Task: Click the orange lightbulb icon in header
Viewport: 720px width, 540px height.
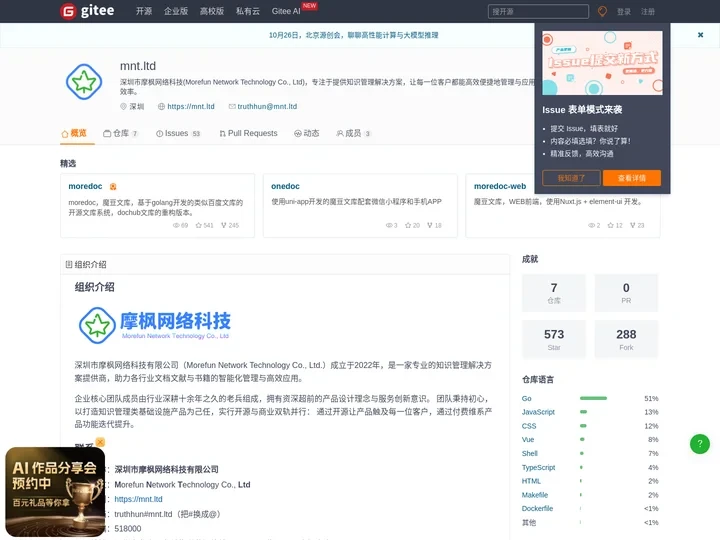Action: [x=602, y=11]
